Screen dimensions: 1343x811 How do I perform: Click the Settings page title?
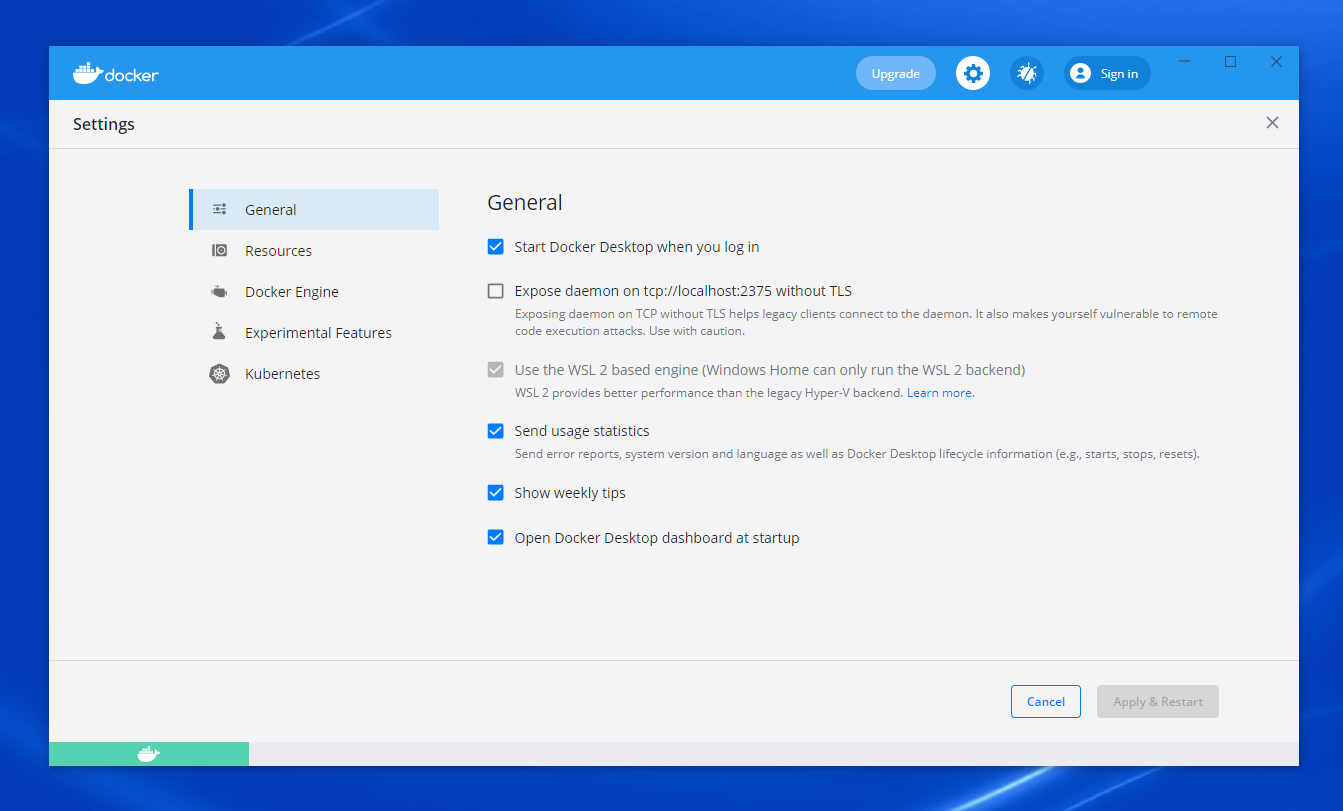point(104,124)
